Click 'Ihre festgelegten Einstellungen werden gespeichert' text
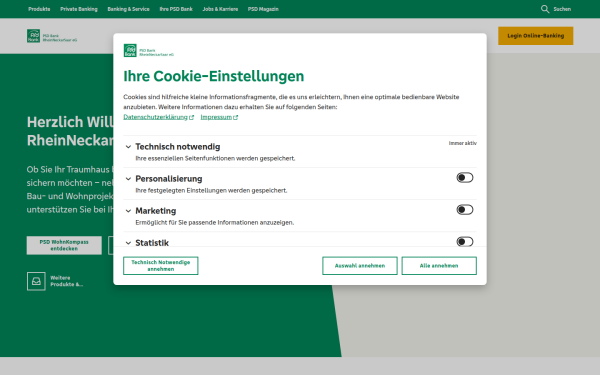Image resolution: width=600 pixels, height=375 pixels. click(211, 191)
